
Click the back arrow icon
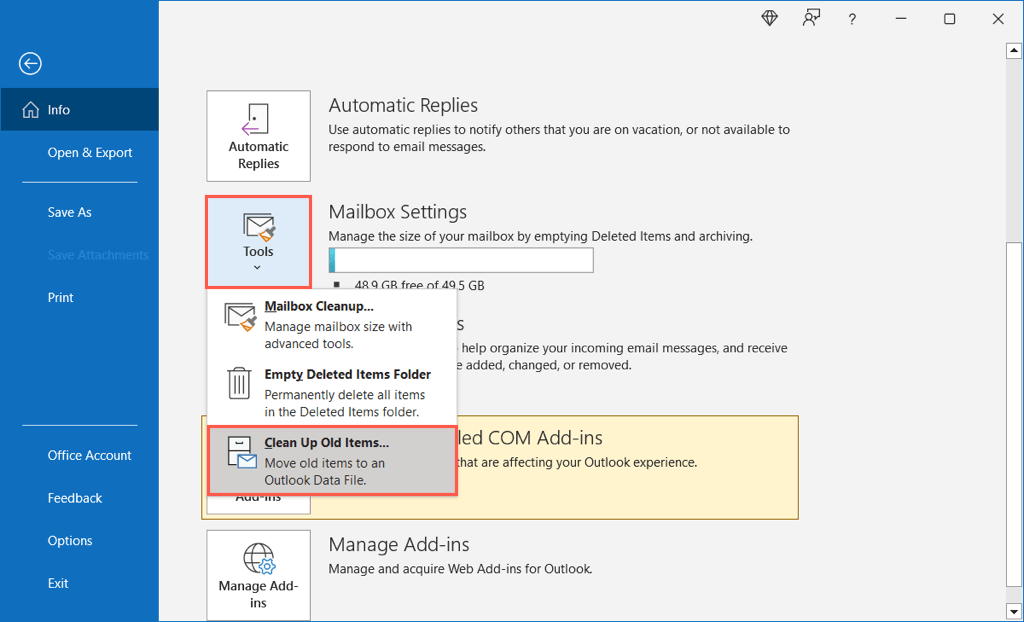coord(30,64)
